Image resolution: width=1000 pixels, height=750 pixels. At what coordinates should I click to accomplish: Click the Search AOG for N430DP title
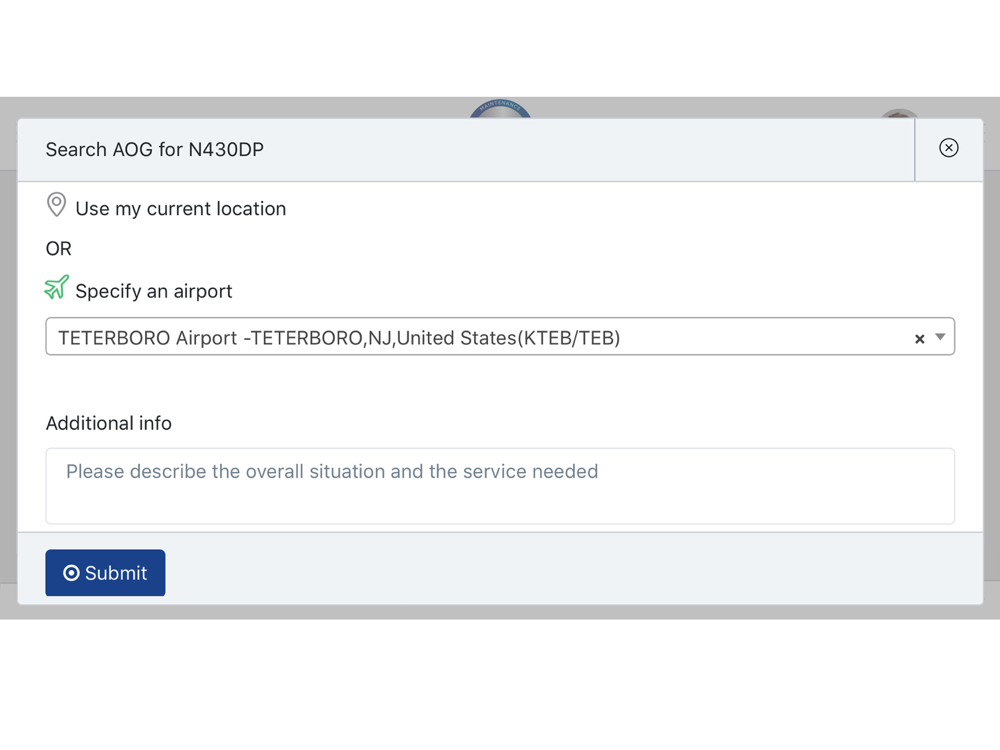coord(154,149)
